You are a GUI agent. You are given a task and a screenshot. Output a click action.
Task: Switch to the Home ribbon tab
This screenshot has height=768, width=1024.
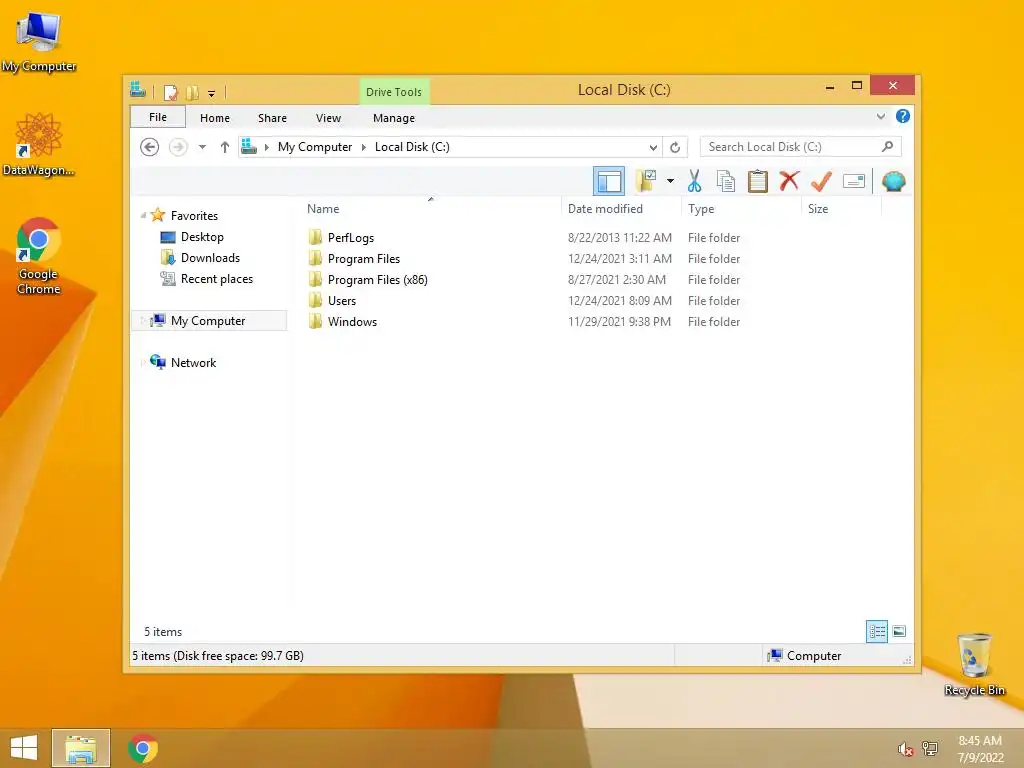click(x=215, y=118)
